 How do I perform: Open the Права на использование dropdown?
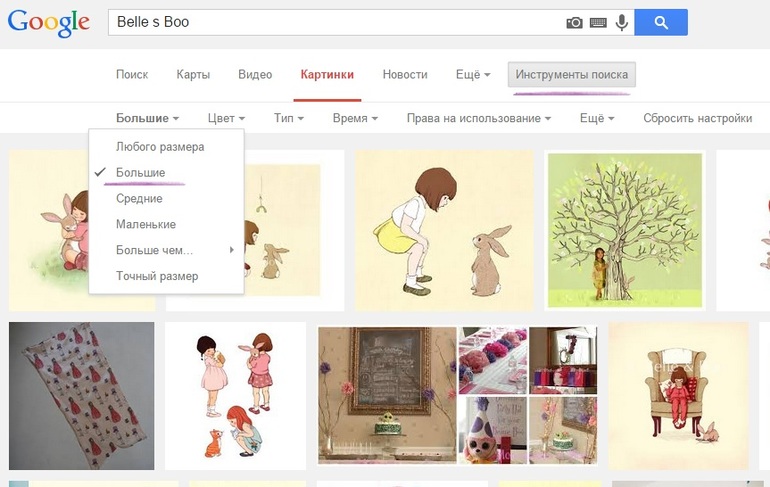click(478, 118)
